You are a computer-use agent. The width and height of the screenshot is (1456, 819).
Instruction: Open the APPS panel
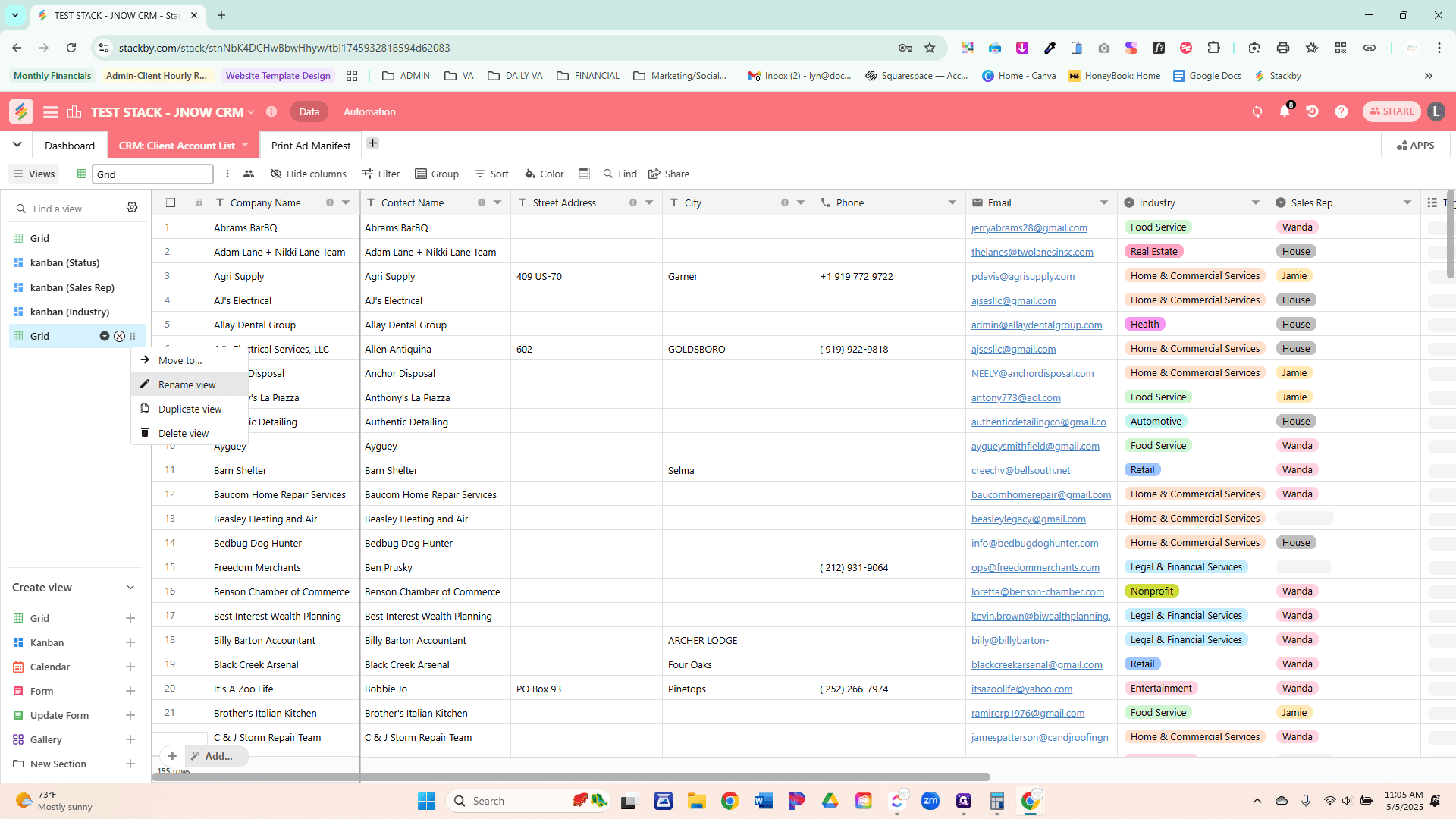1416,145
